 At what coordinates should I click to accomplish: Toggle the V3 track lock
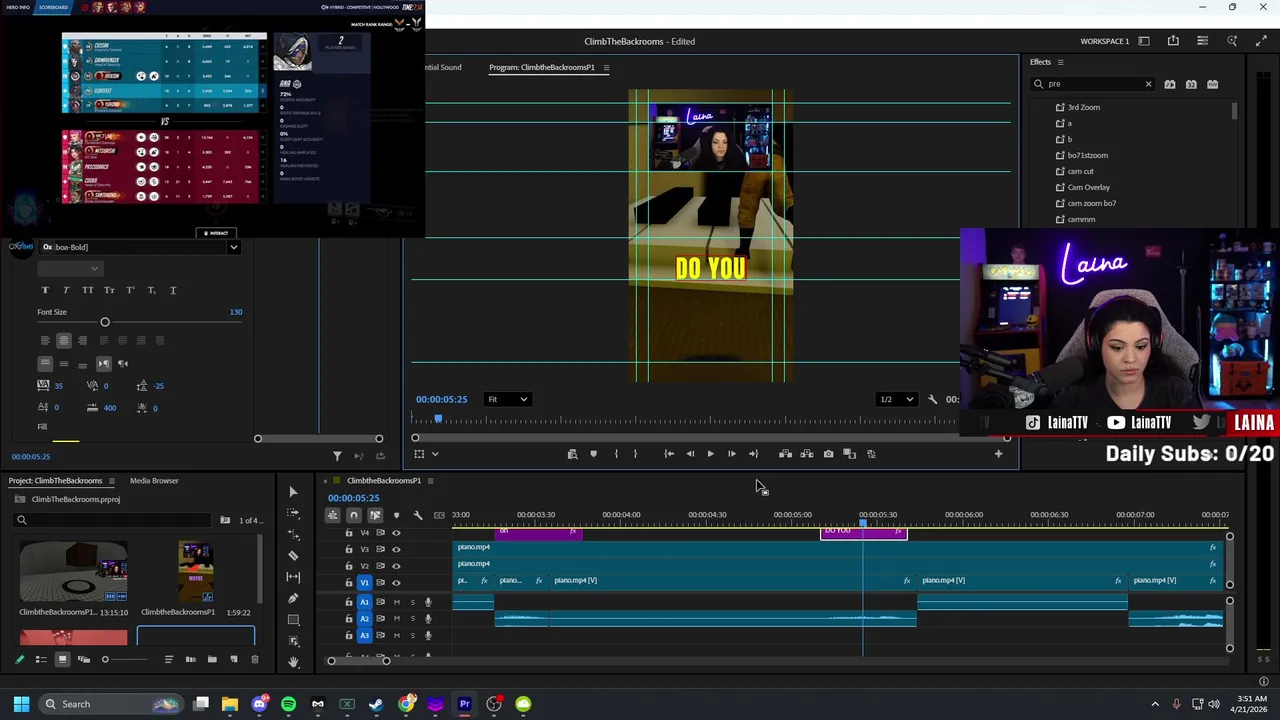(349, 549)
